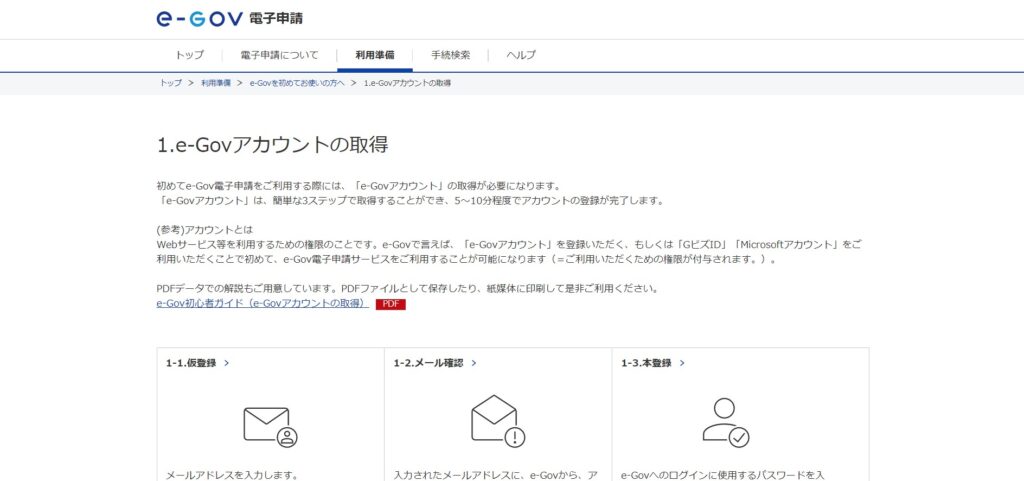Open e-Govを初めてお使いの方へ breadcrumb link
Viewport: 1024px width, 481px height.
296,84
